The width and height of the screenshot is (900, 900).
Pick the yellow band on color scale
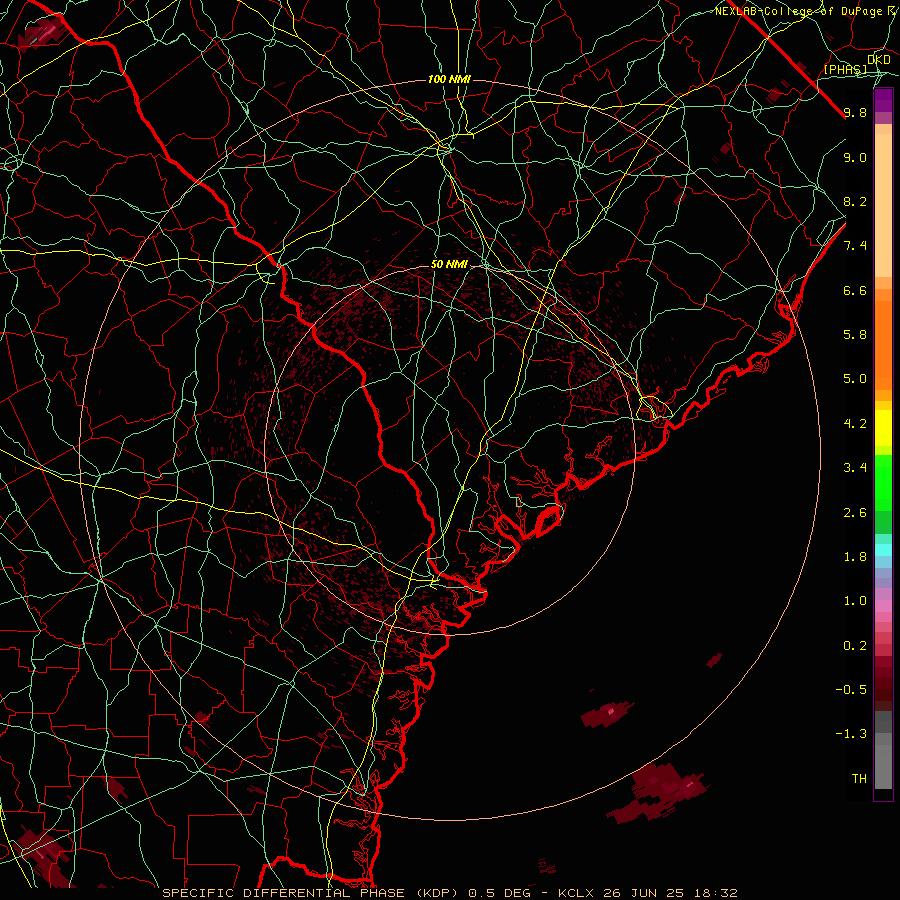pos(883,428)
